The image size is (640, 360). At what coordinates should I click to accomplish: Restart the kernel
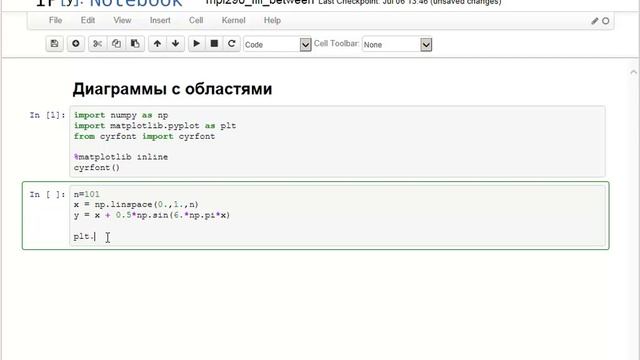(231, 44)
